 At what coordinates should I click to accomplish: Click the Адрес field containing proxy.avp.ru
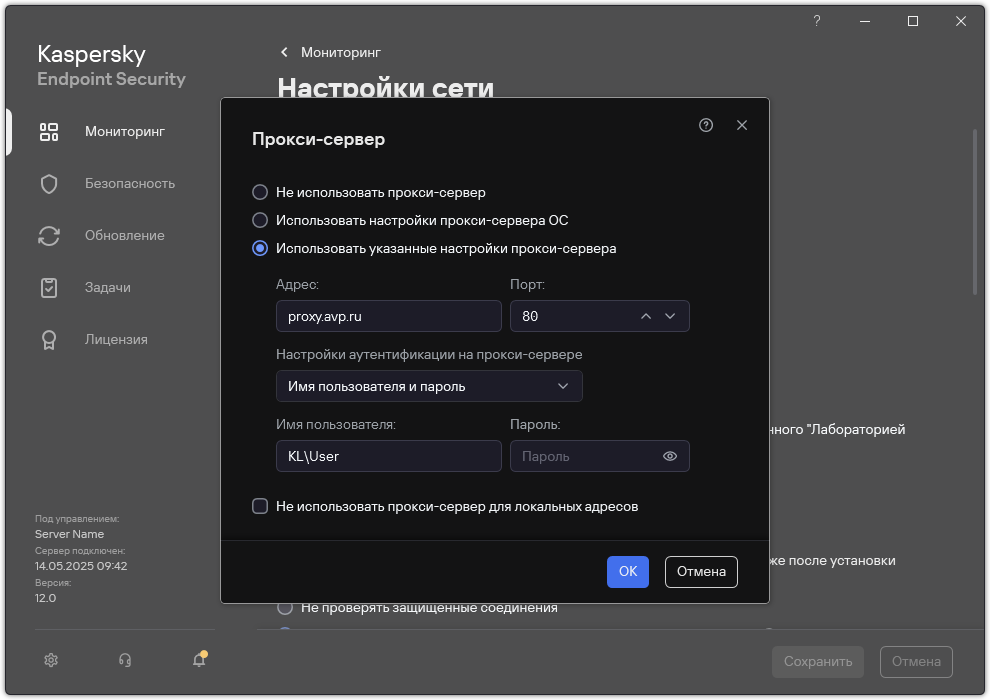click(x=388, y=316)
